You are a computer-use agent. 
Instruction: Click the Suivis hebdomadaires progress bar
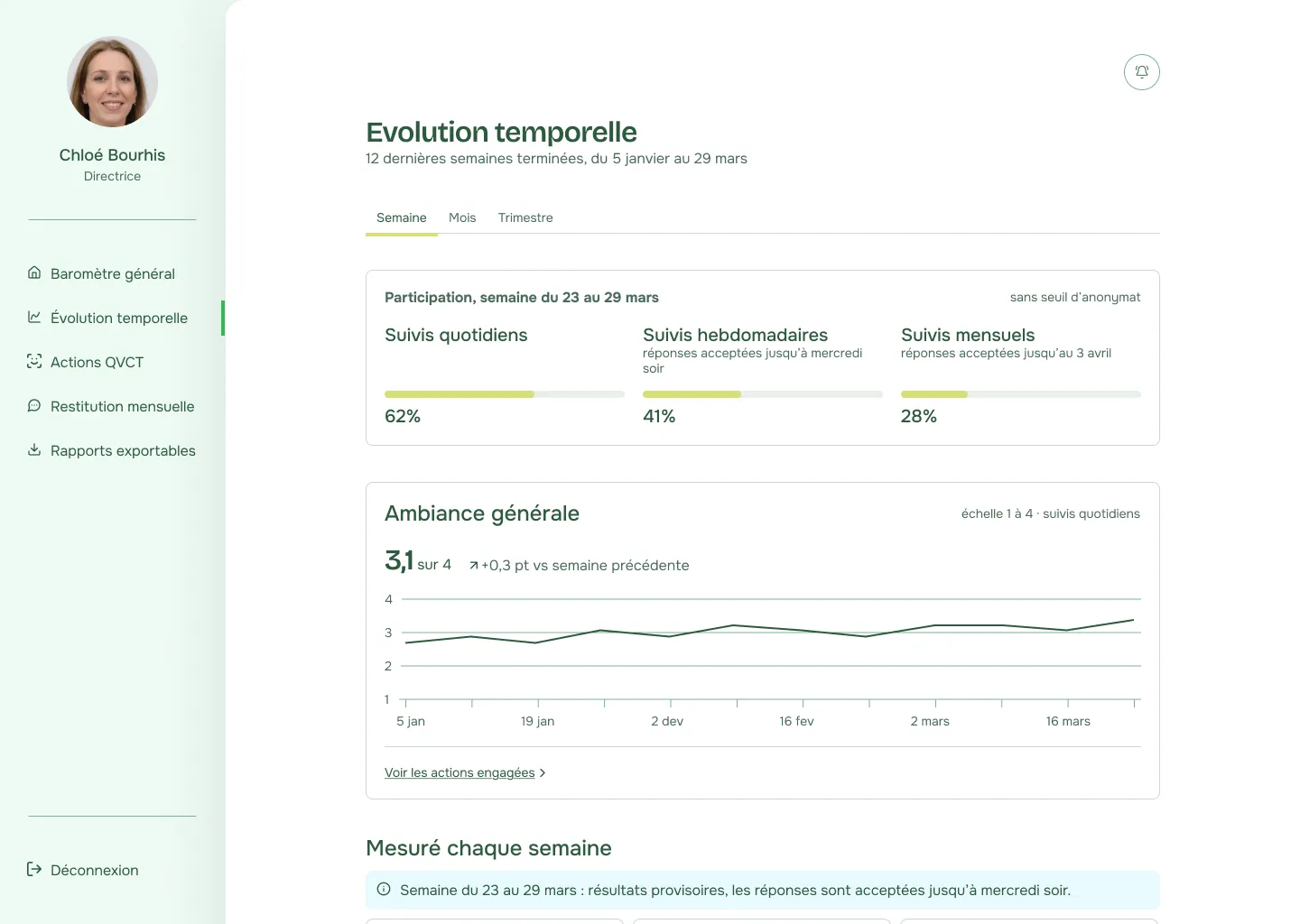tap(763, 394)
